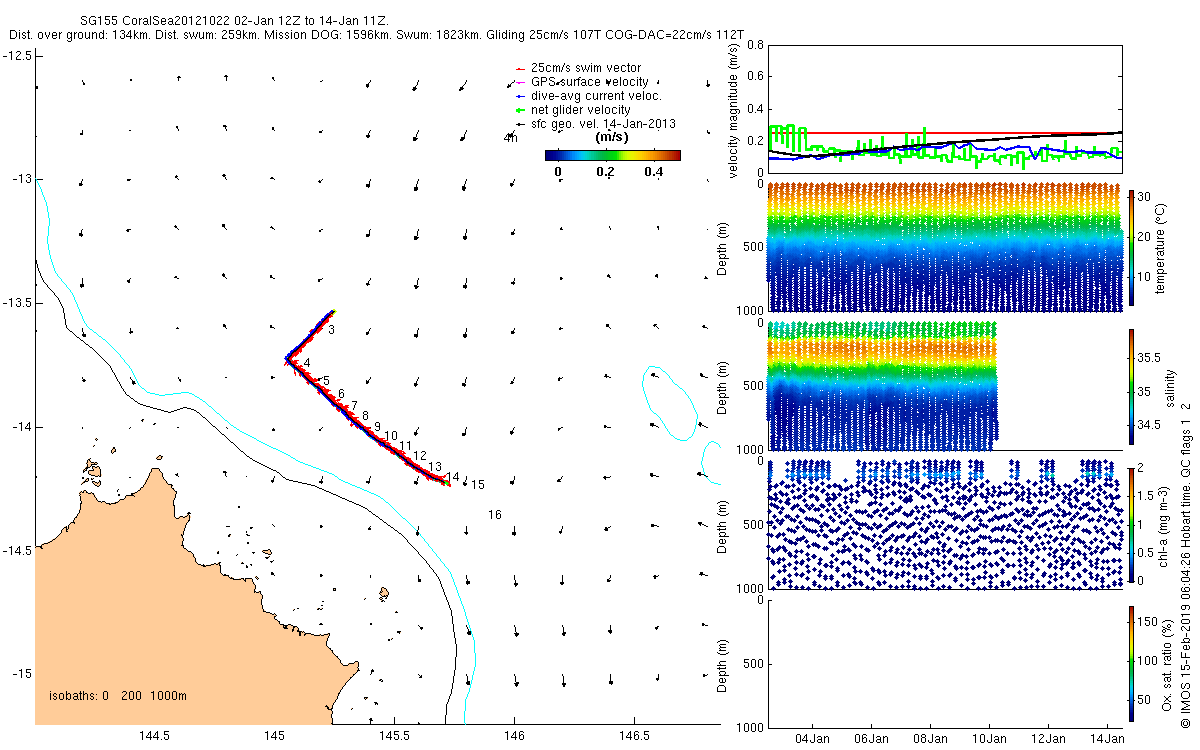This screenshot has width=1200, height=750.
Task: Click the '-15' latitude tick label
Action: [20, 673]
